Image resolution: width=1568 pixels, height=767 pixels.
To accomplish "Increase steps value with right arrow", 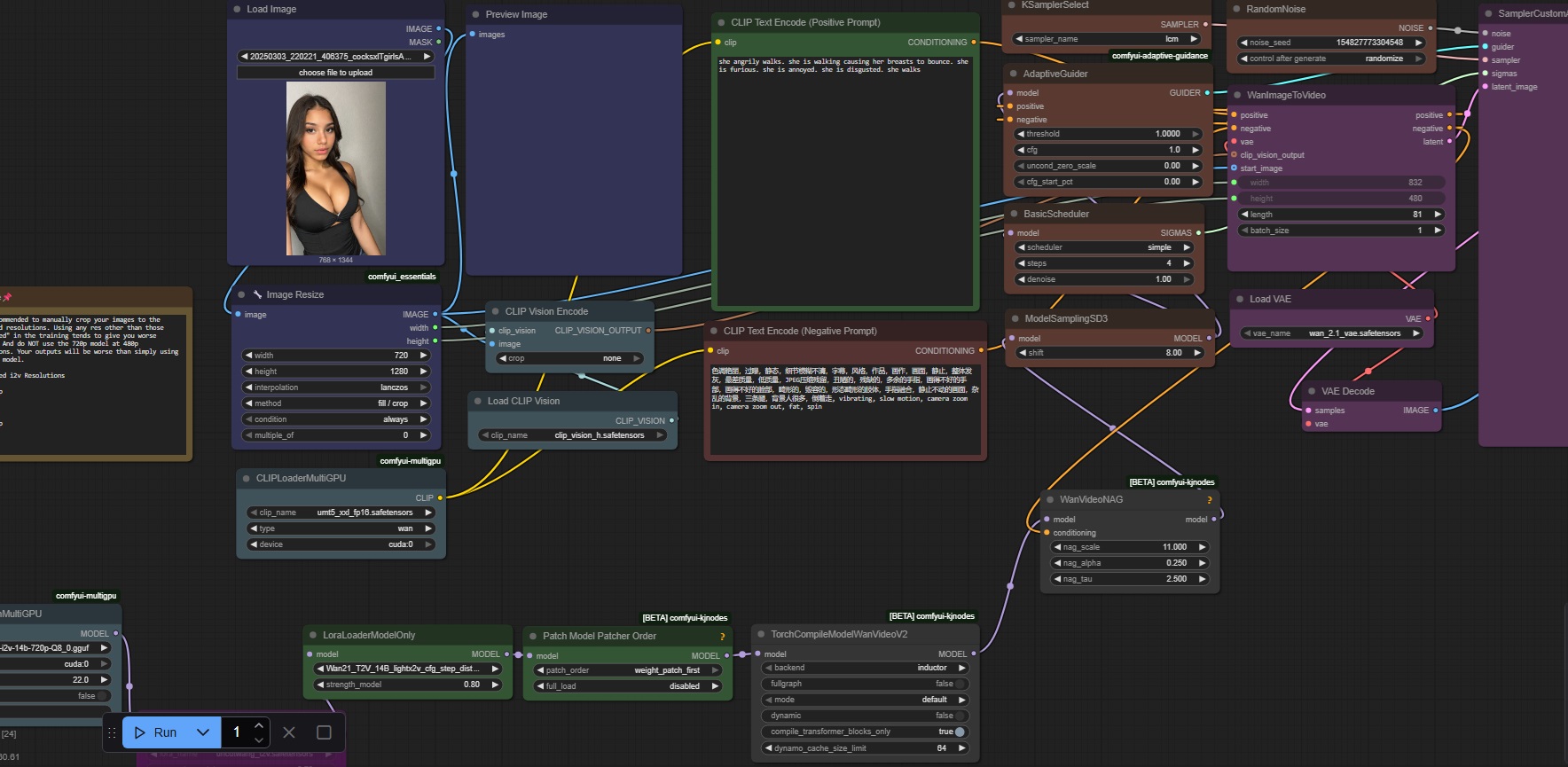I will 1187,263.
